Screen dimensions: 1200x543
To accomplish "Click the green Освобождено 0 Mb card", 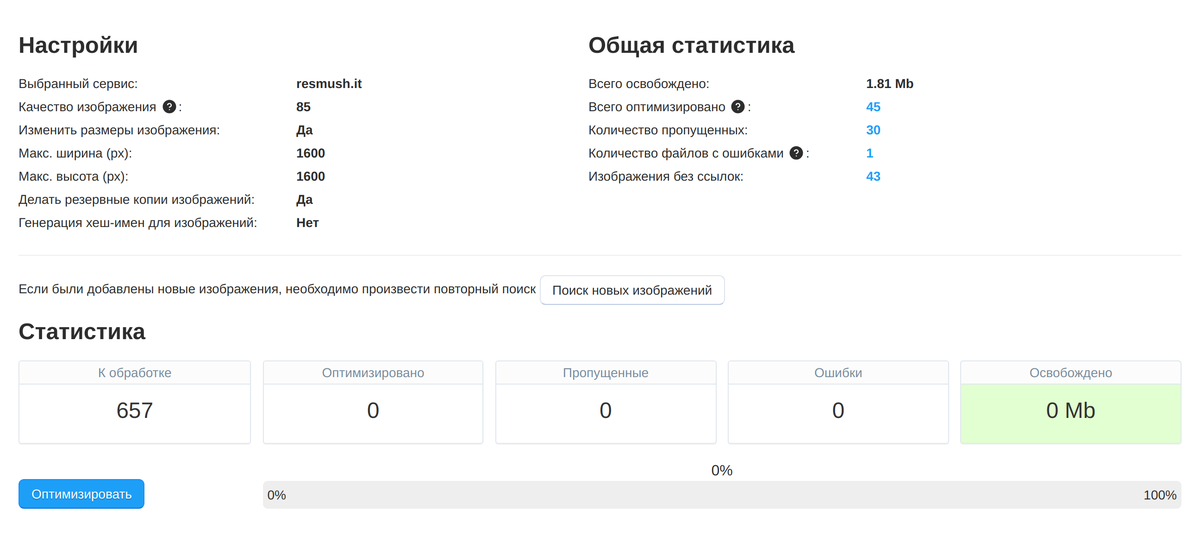I will [1070, 402].
